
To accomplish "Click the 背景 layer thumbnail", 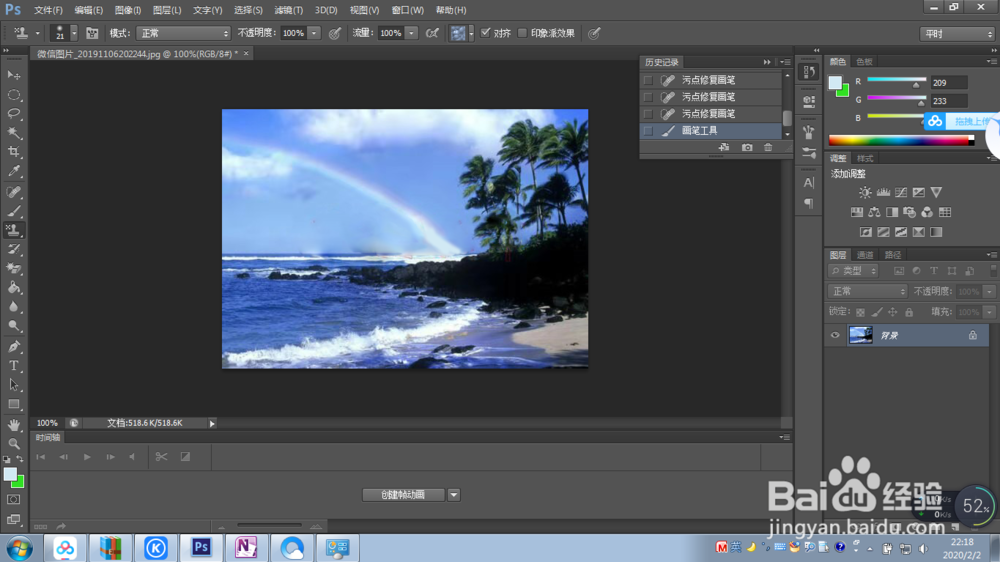I will pyautogui.click(x=860, y=336).
